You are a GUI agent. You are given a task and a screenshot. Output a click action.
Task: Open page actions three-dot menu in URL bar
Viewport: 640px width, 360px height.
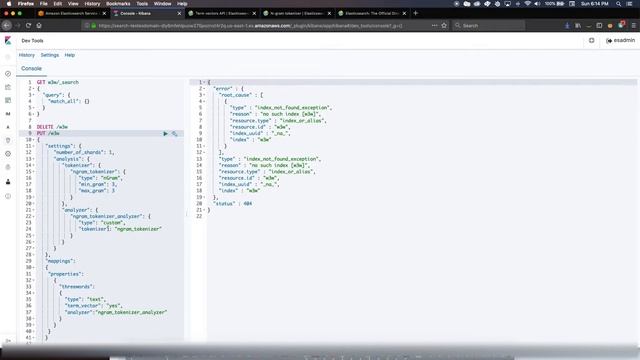[x=434, y=25]
